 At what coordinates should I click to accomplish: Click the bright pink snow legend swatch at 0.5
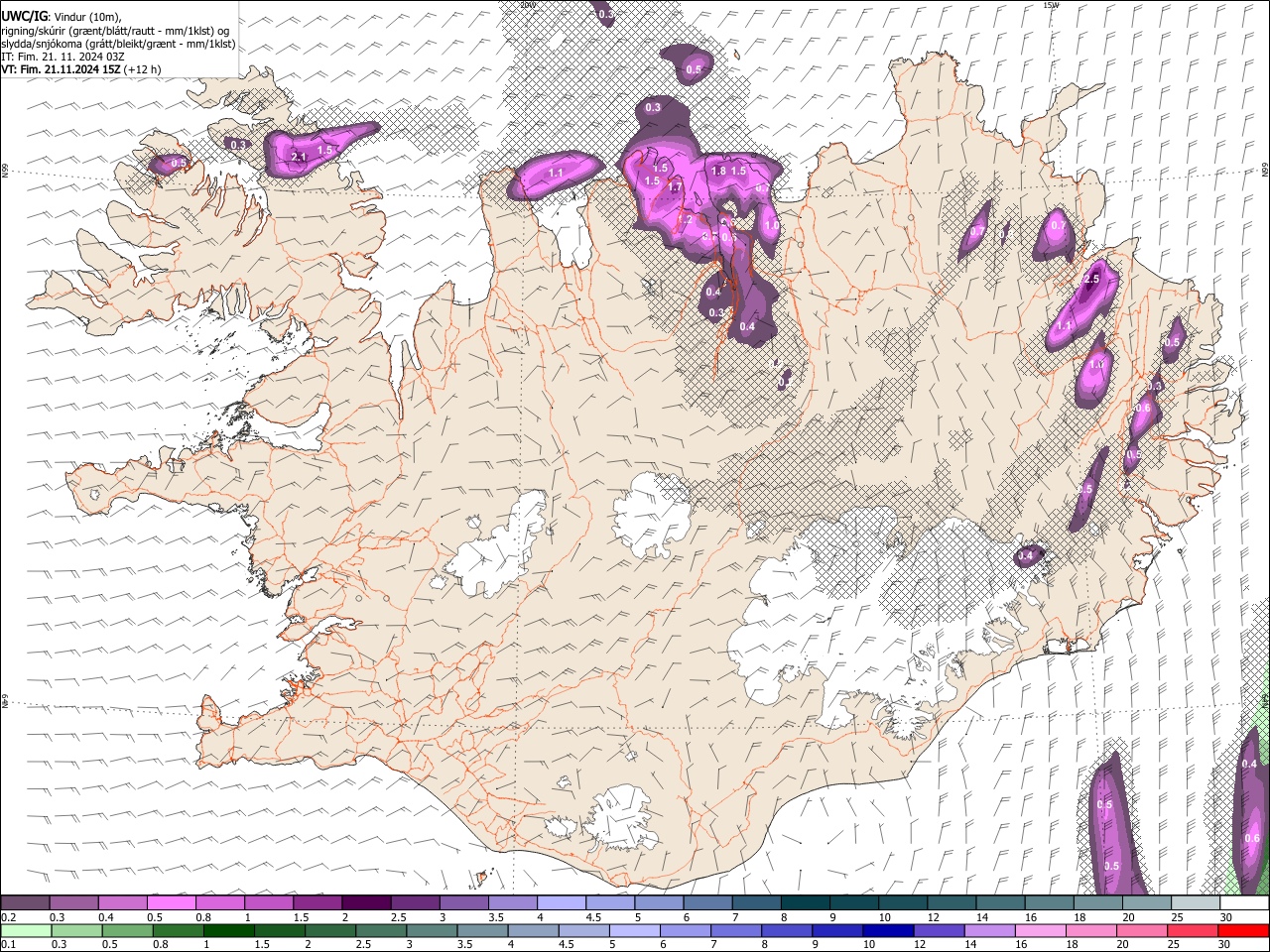click(x=171, y=903)
